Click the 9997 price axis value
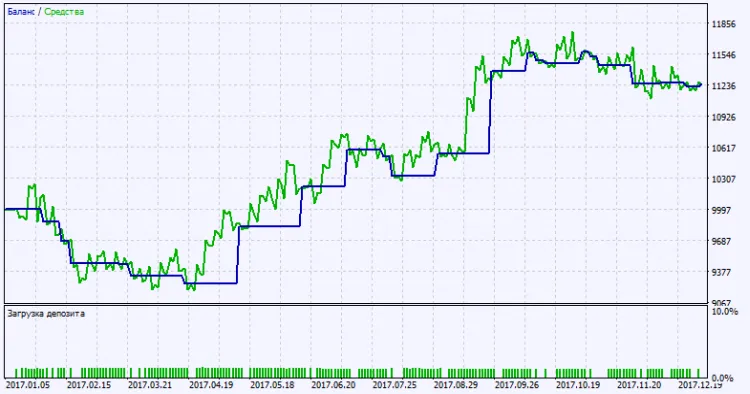 (722, 210)
